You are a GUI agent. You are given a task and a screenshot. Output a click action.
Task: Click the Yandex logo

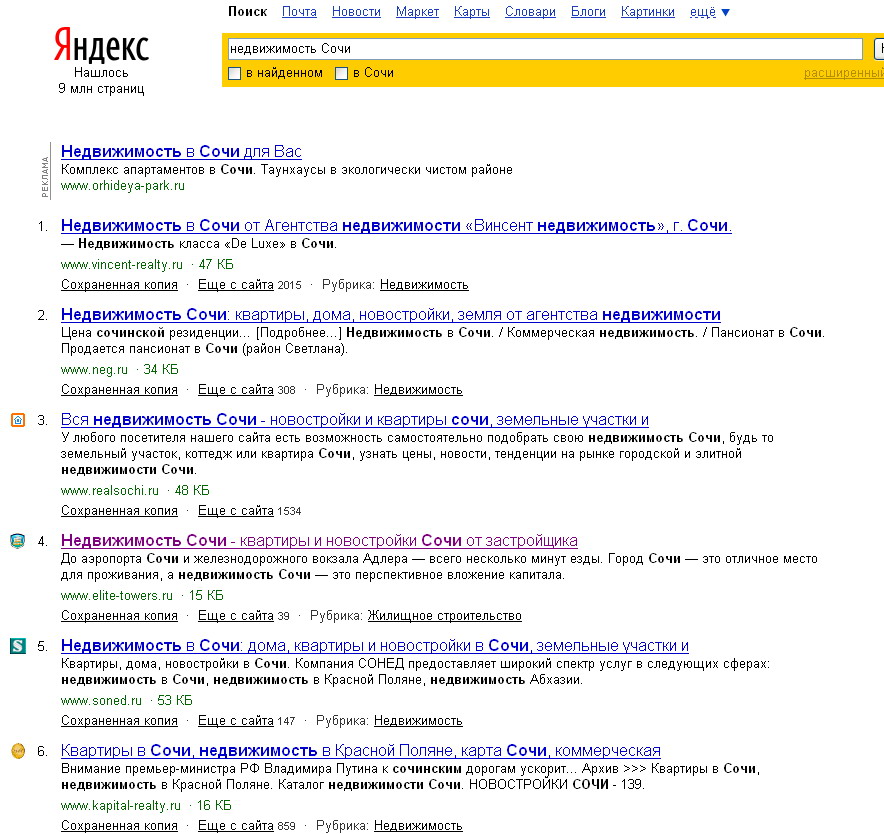[101, 45]
